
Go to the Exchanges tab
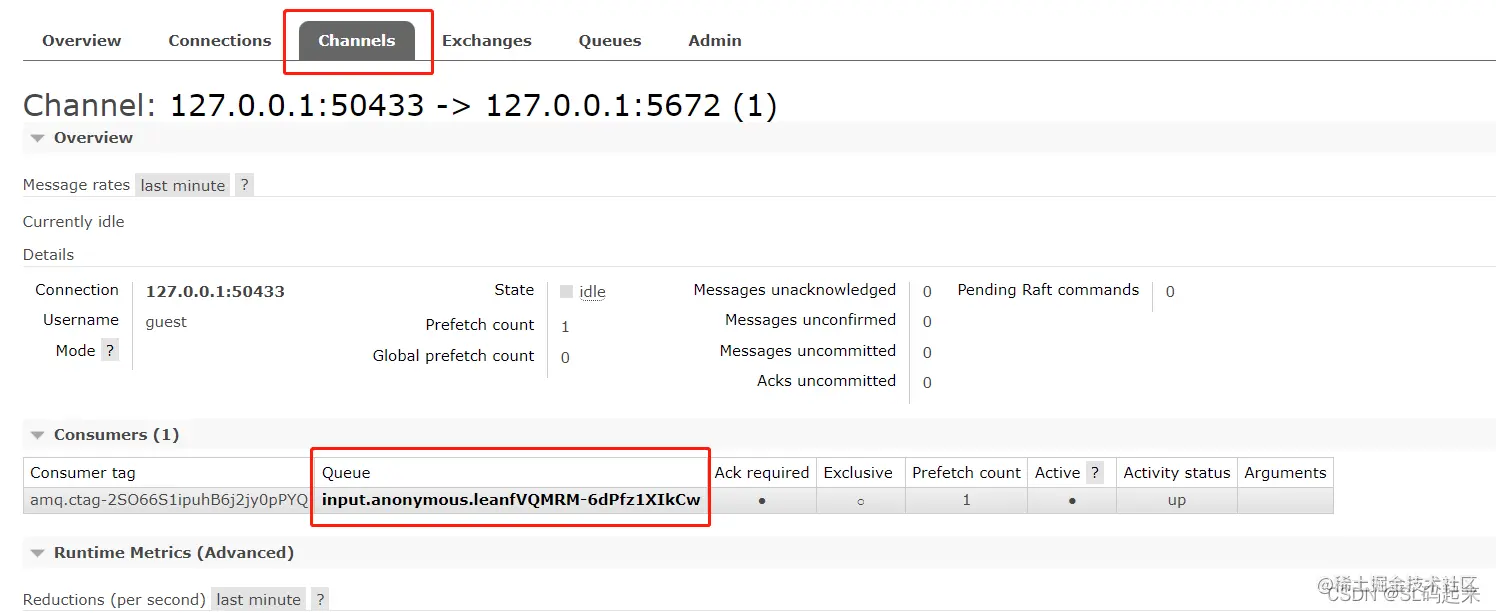pyautogui.click(x=487, y=41)
